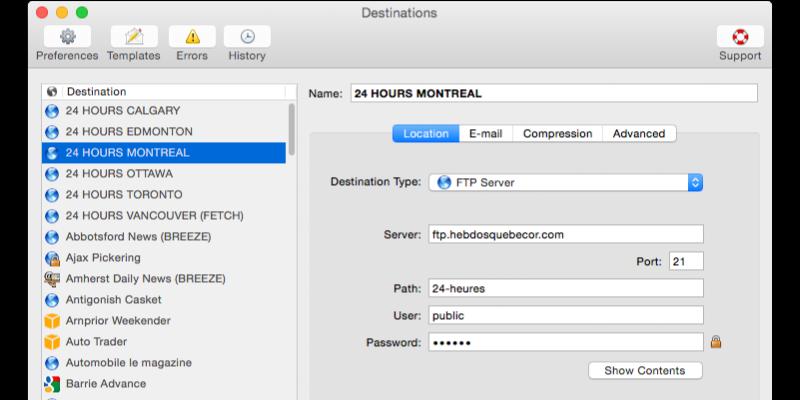Click icon beside Amherst Daily News

(x=52, y=279)
